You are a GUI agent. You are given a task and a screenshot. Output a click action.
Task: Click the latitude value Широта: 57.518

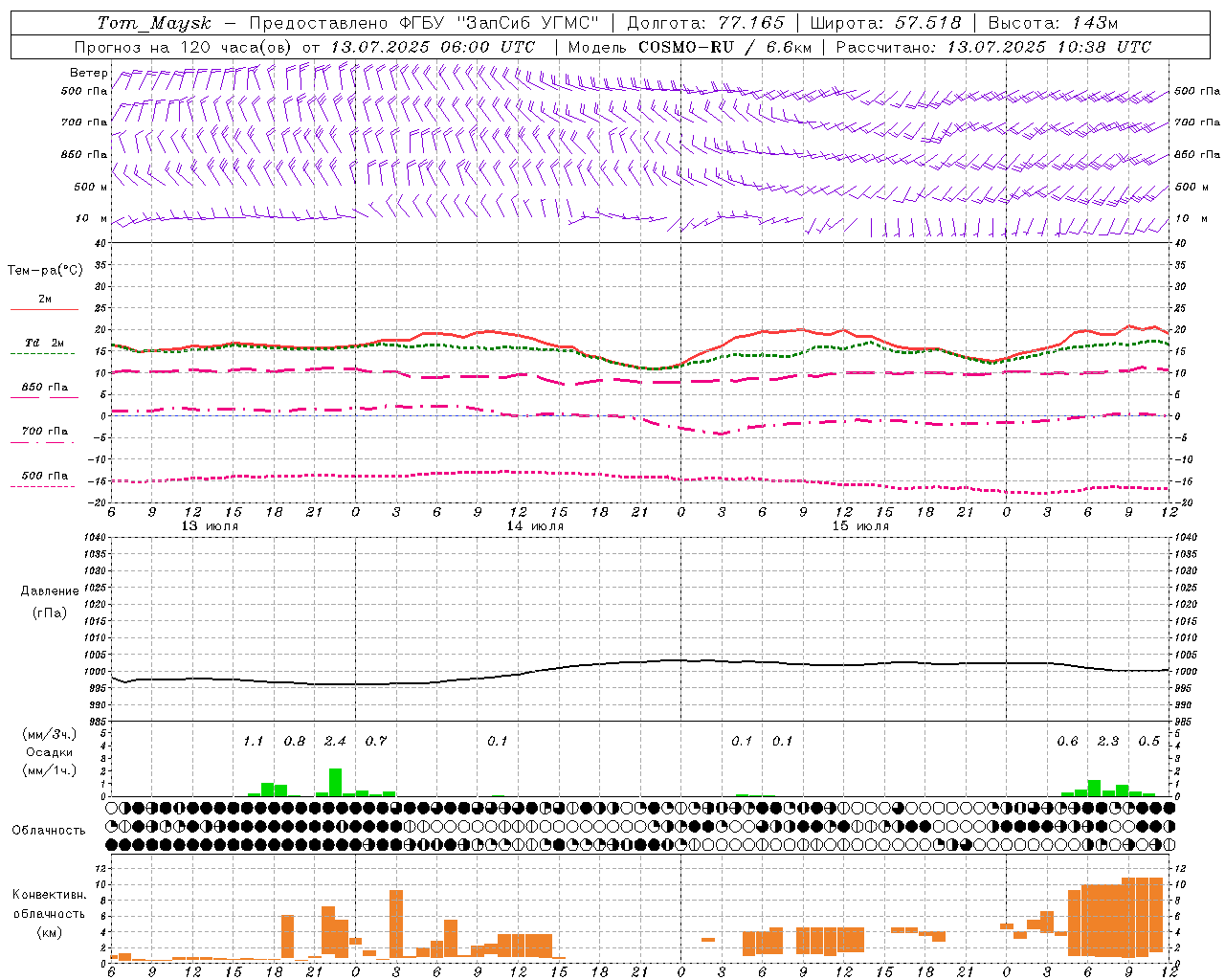(x=885, y=23)
